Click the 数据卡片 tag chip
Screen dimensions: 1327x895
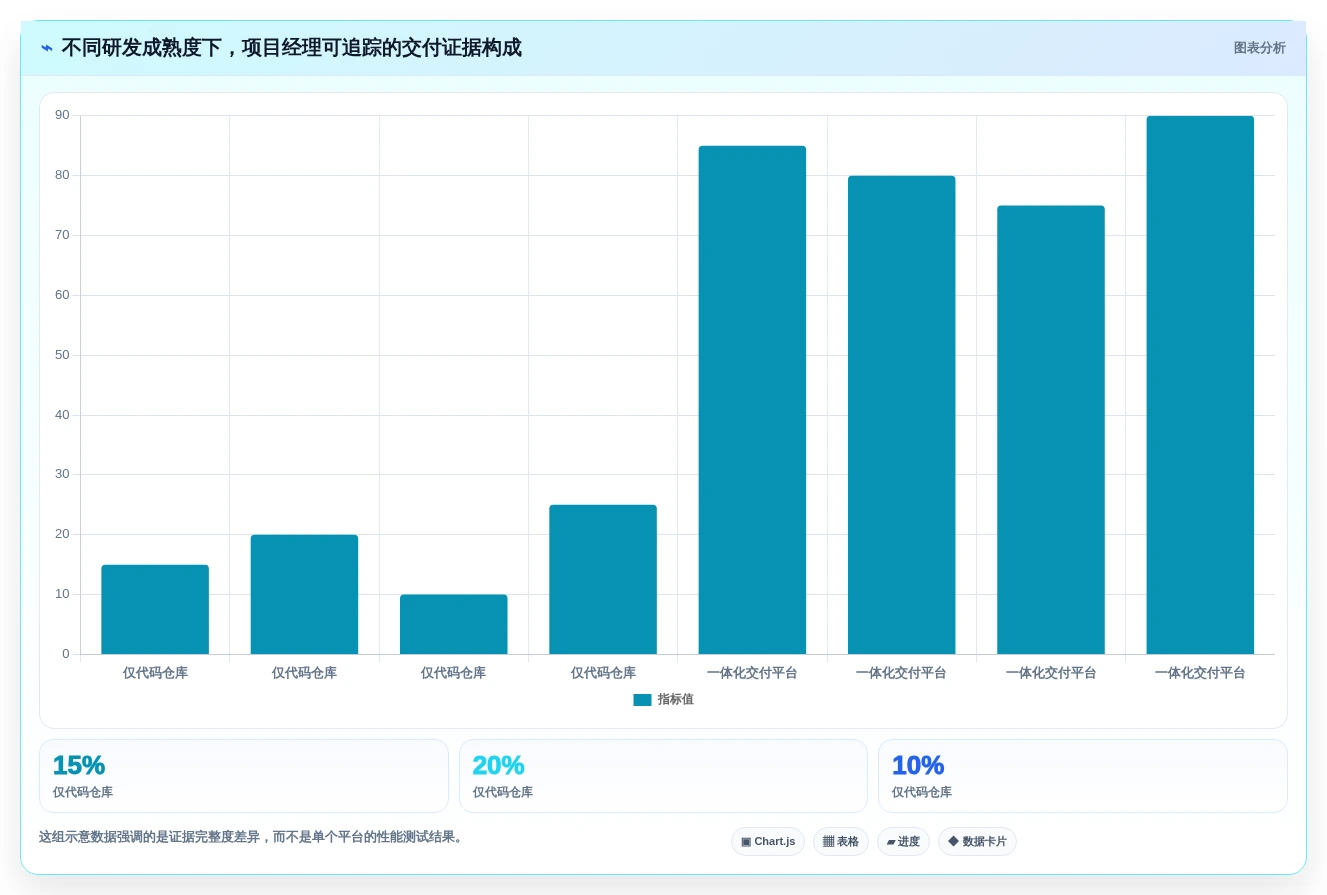pos(977,842)
